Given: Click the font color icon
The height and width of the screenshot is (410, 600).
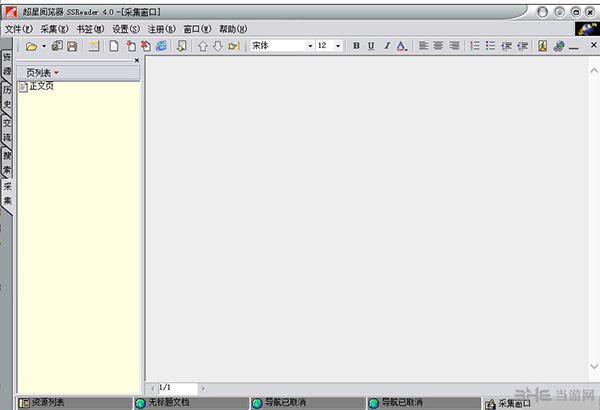Looking at the screenshot, I should [401, 46].
